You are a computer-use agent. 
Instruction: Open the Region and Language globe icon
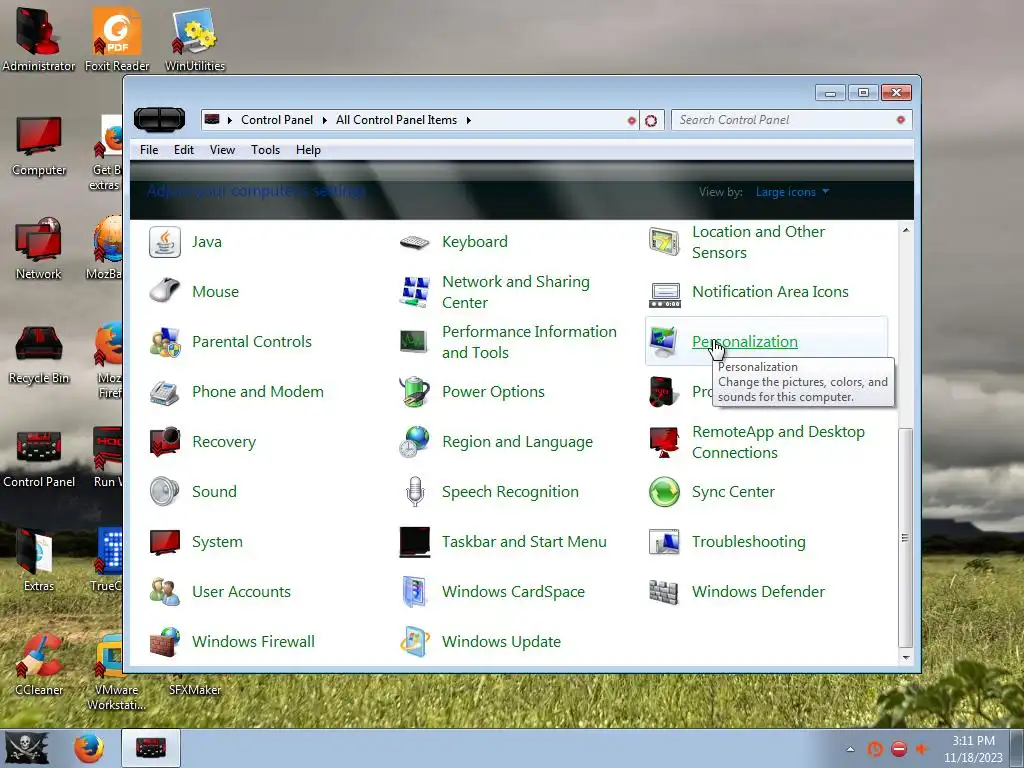pyautogui.click(x=415, y=441)
